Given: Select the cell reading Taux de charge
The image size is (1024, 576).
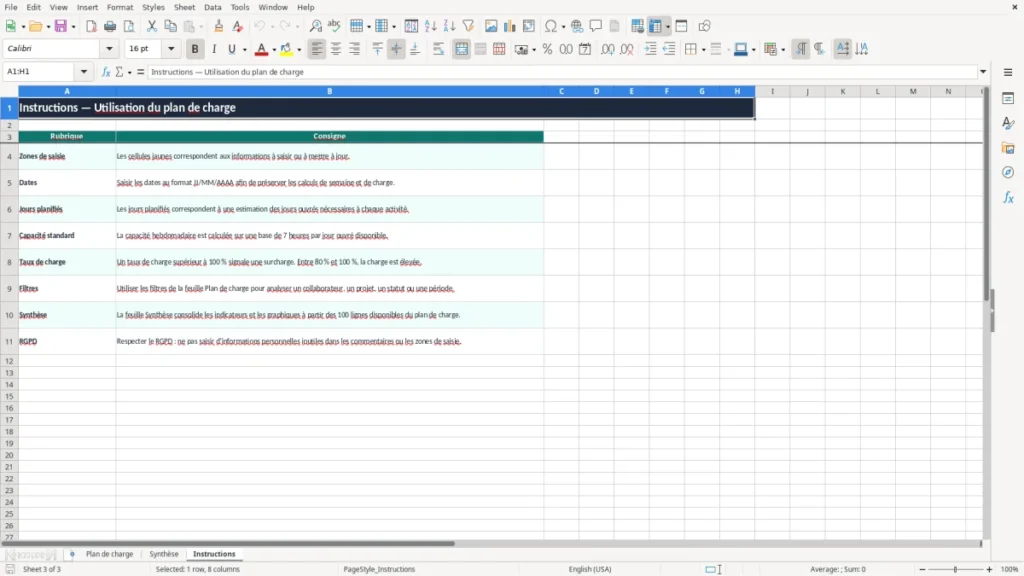Looking at the screenshot, I should 67,262.
